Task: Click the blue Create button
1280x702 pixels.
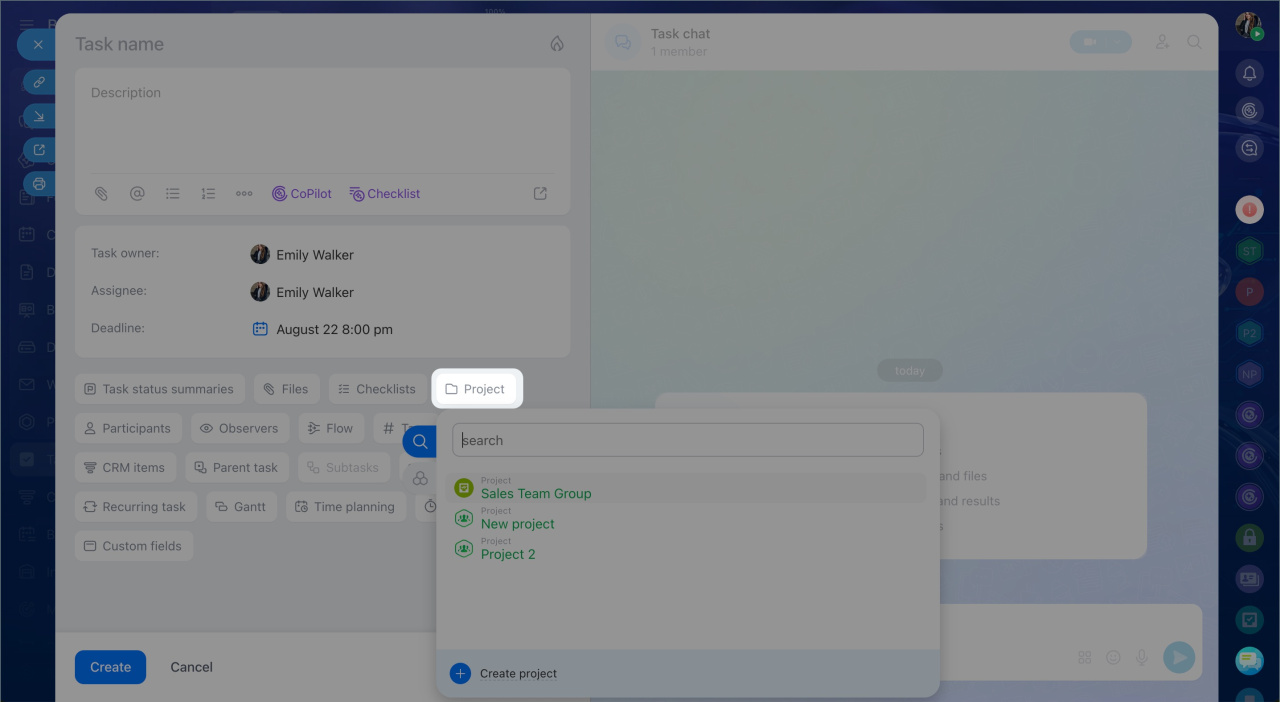Action: 110,667
